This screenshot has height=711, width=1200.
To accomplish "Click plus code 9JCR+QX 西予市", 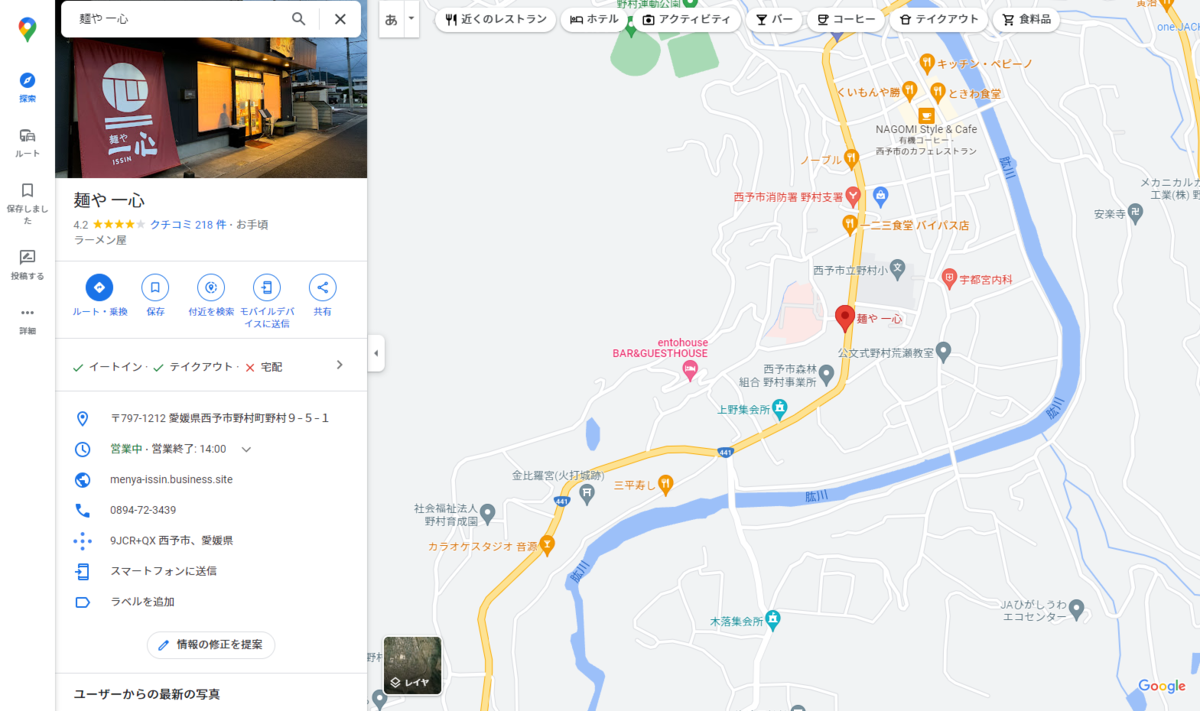I will [x=211, y=540].
